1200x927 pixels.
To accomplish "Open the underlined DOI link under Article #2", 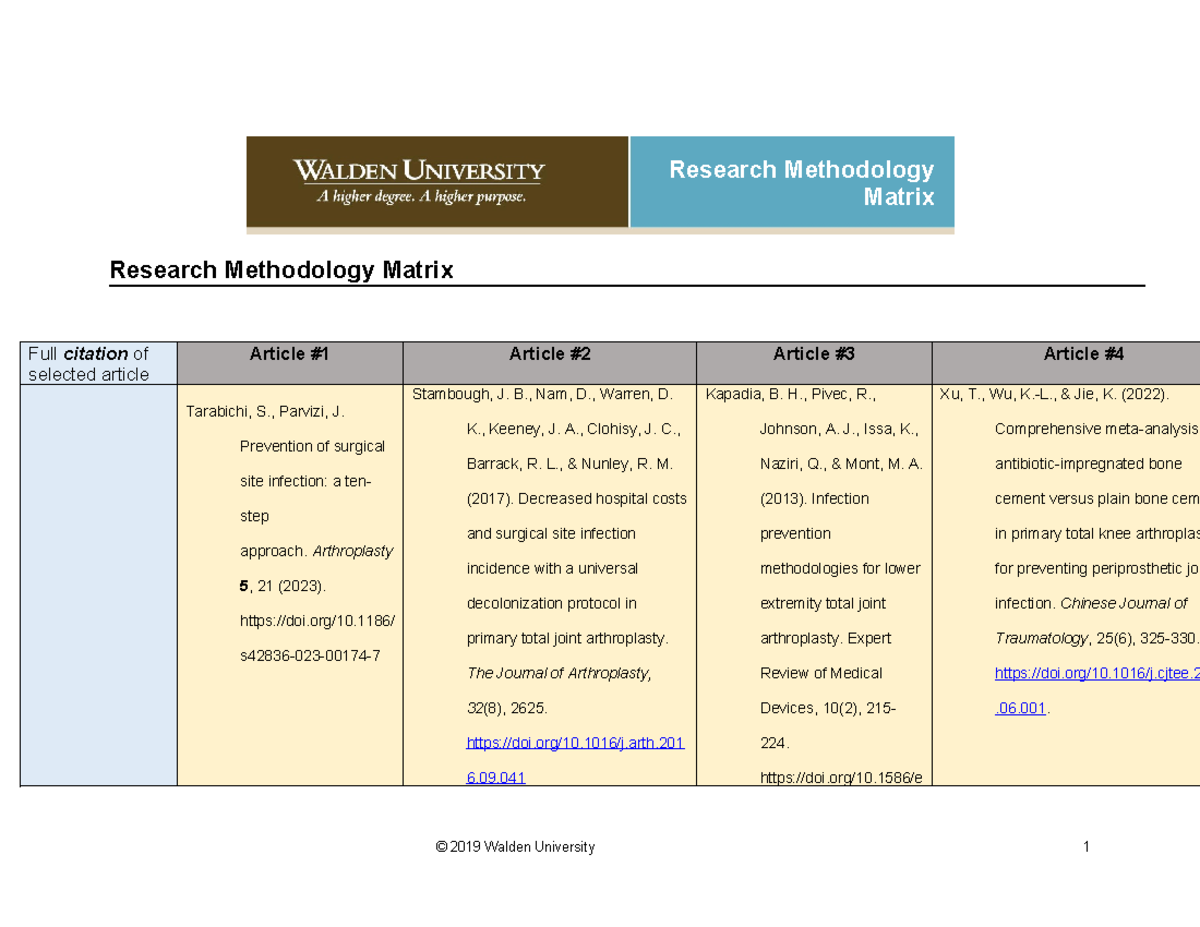I will (575, 742).
